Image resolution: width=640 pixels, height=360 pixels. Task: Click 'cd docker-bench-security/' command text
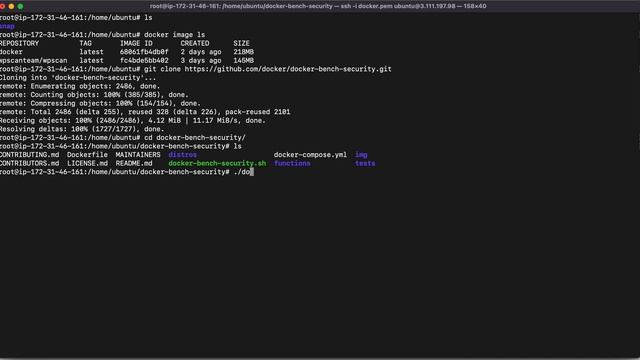coord(195,138)
